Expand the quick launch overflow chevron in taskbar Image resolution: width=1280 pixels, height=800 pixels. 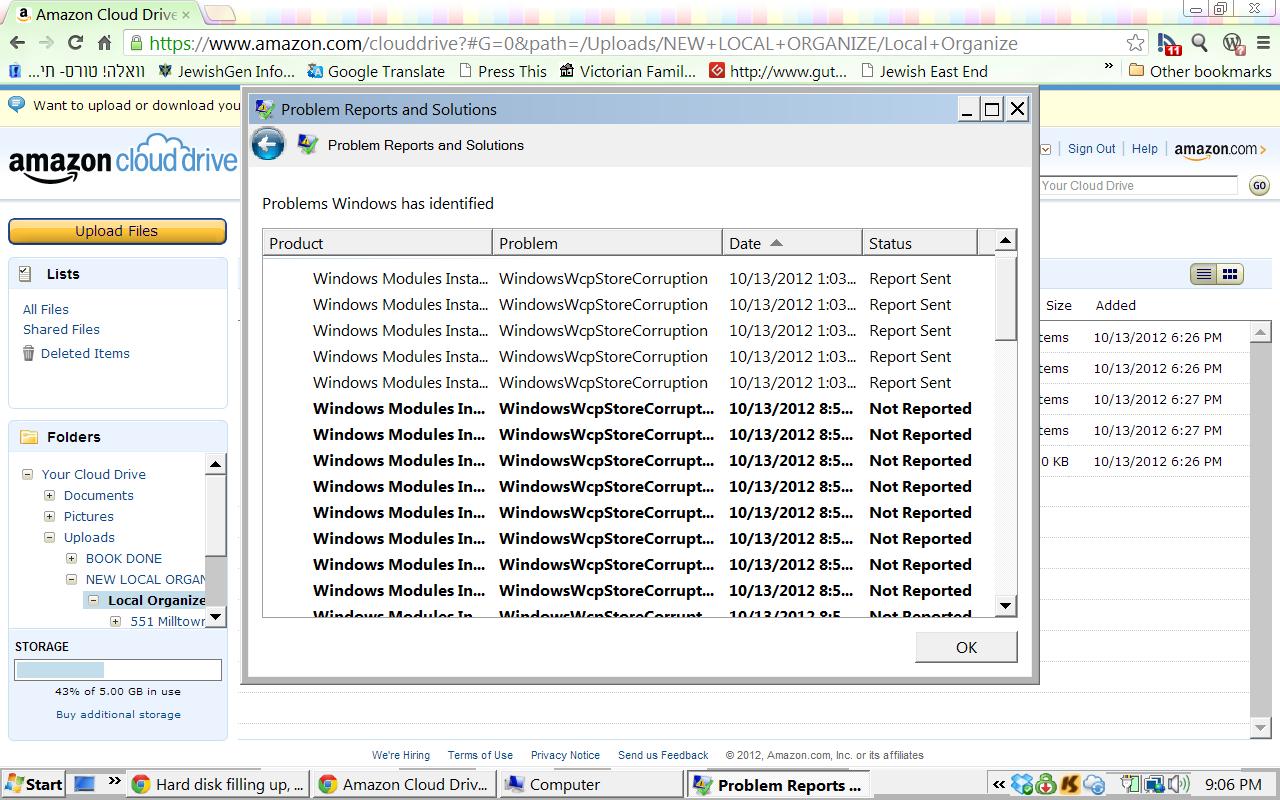[x=113, y=782]
